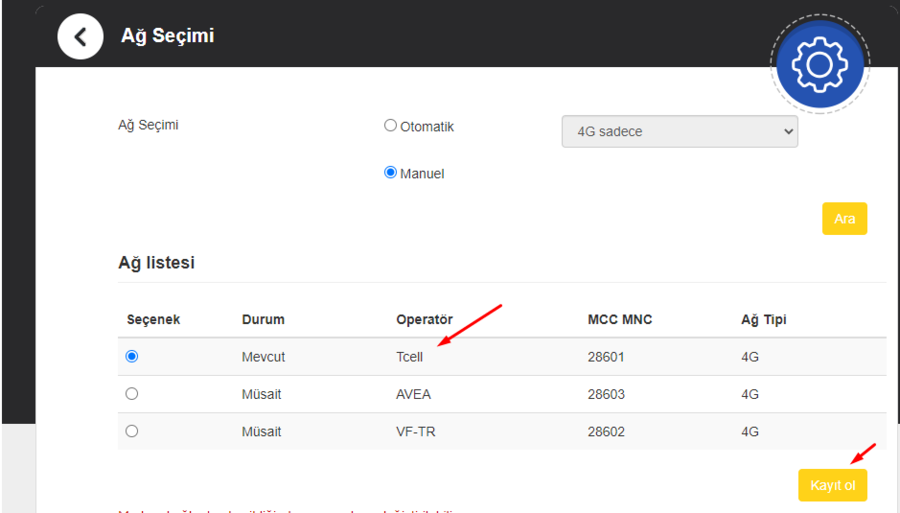
Task: Open the 4G sadece dropdown
Action: tap(680, 132)
